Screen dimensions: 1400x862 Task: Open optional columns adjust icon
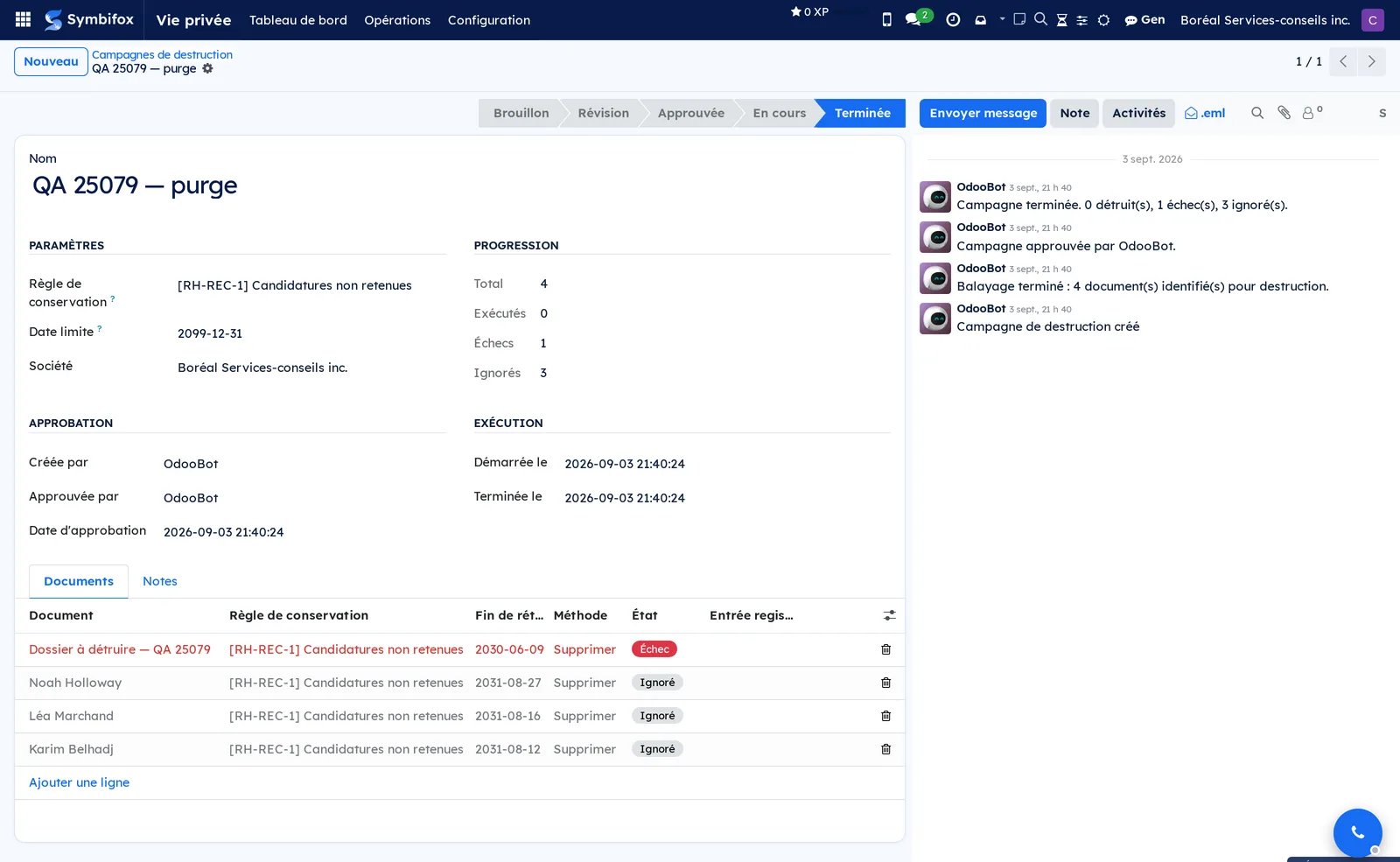point(889,616)
